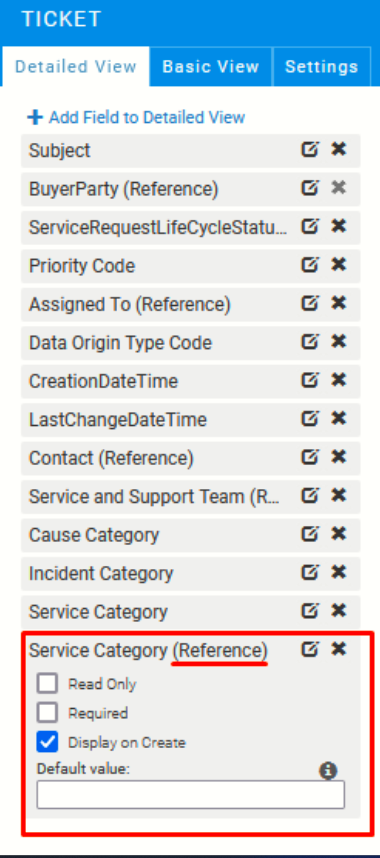Click the info icon beside Default value
The image size is (380, 858).
pos(328,771)
